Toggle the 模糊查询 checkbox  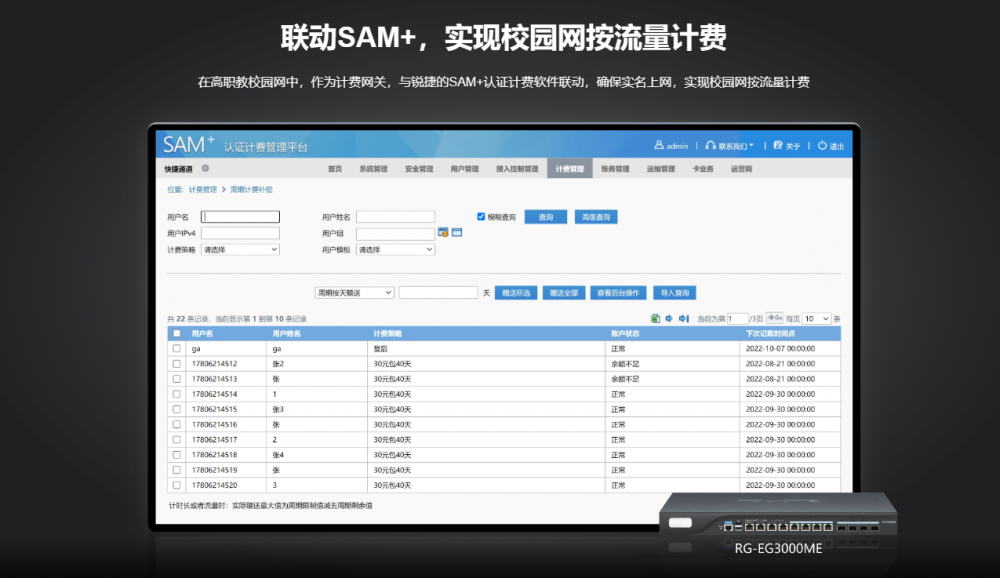point(481,217)
